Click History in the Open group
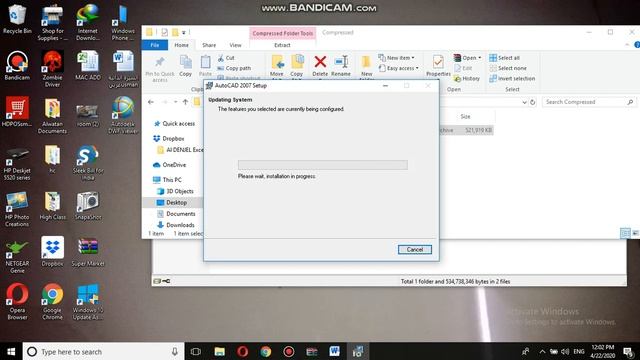 (x=467, y=78)
